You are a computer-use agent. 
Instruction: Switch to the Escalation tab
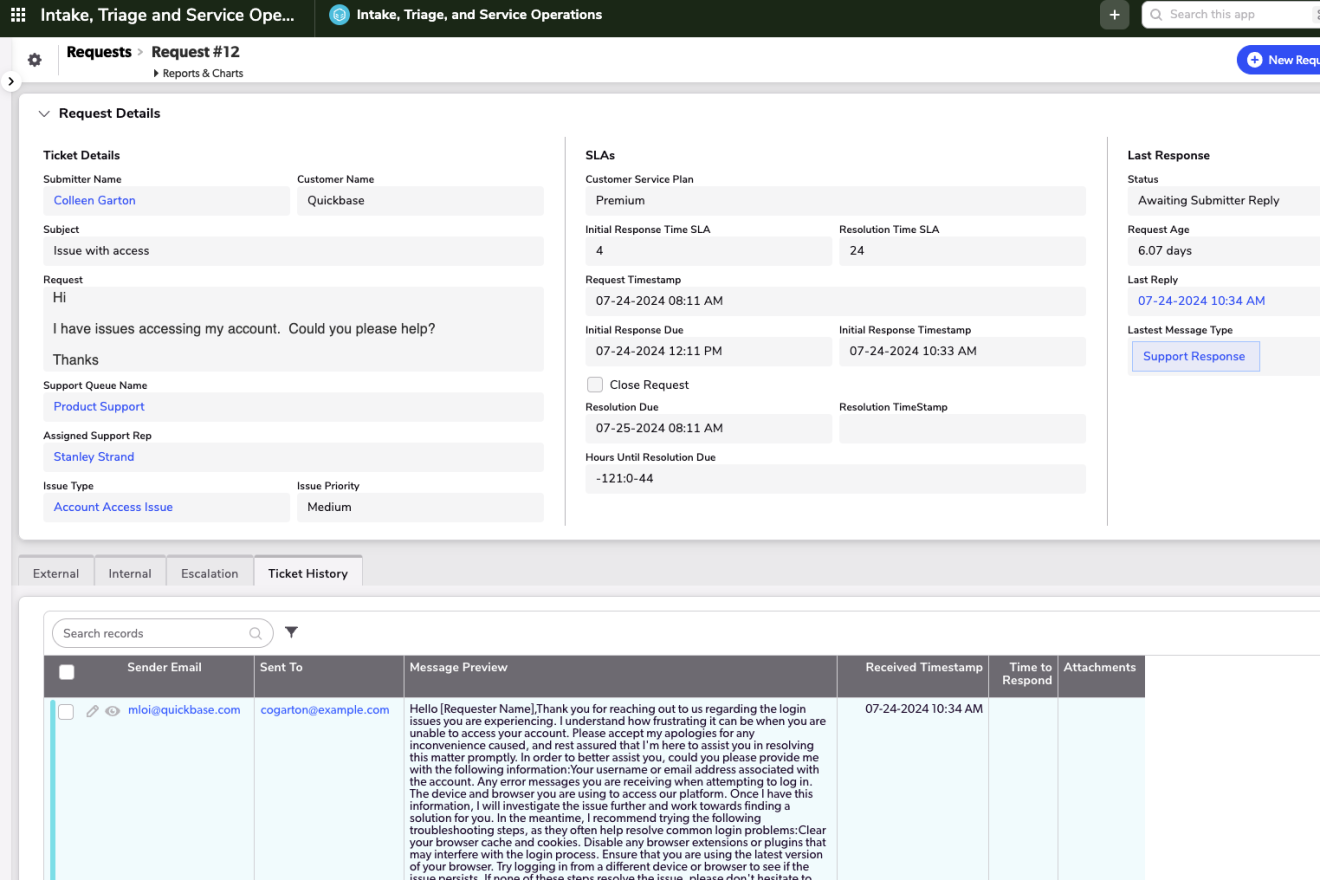click(209, 573)
